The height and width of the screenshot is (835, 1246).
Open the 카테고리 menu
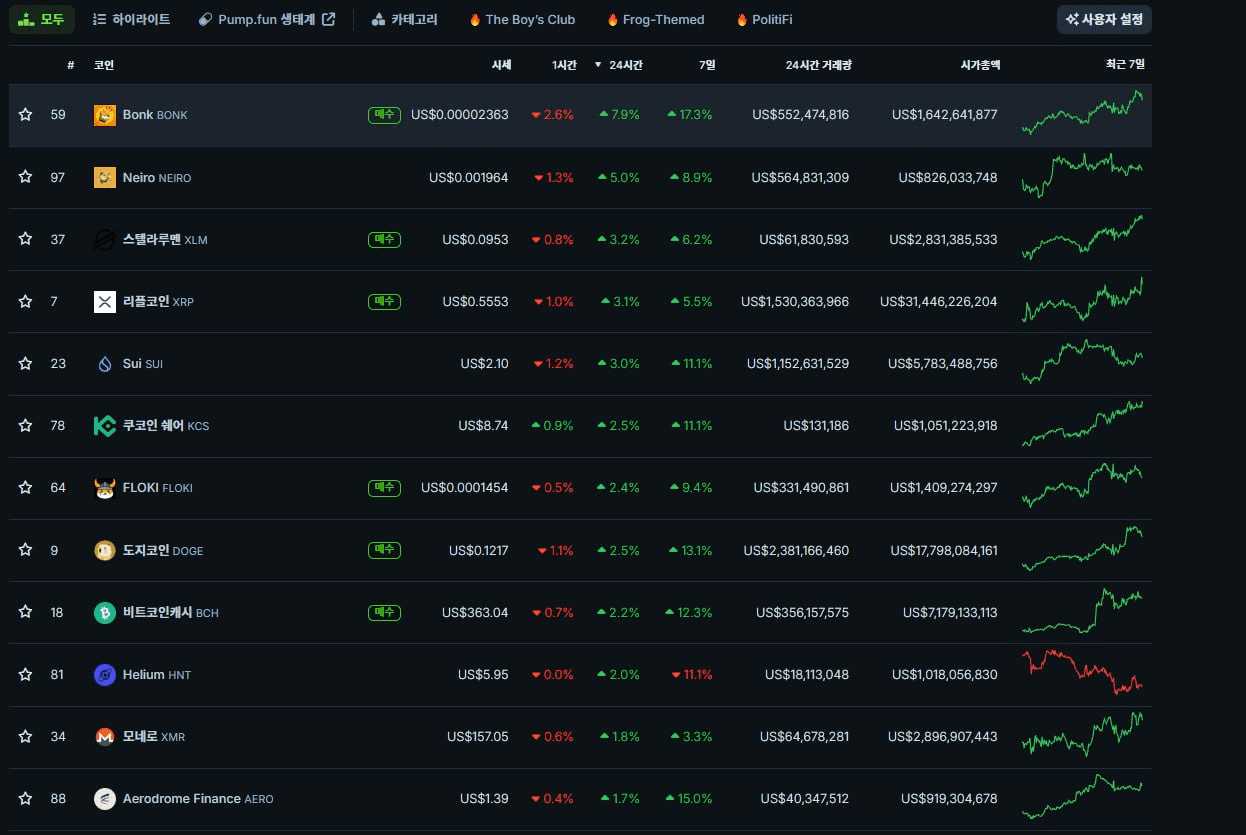click(x=404, y=19)
